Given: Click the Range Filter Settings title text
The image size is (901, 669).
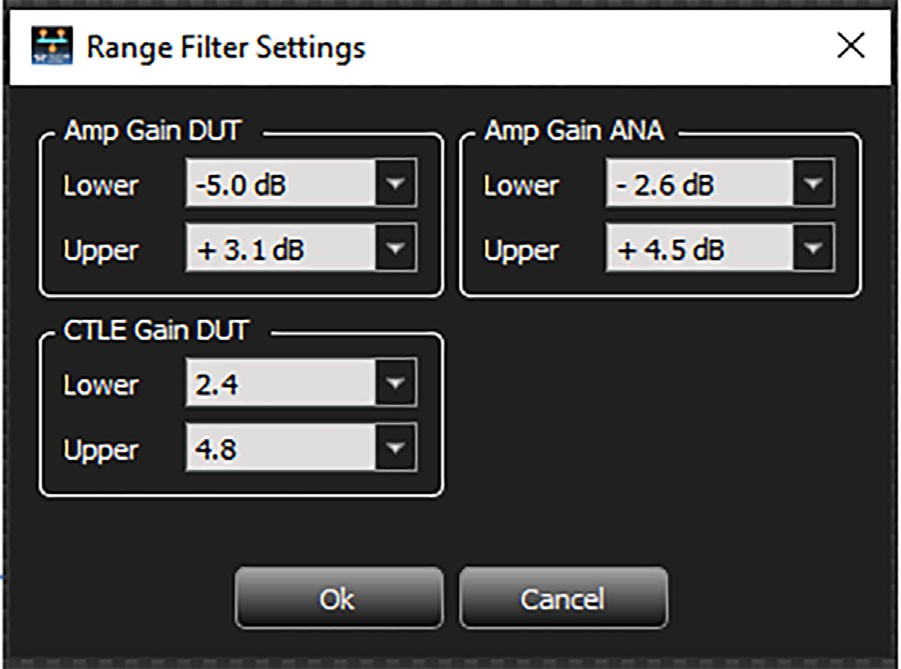Looking at the screenshot, I should coord(226,47).
